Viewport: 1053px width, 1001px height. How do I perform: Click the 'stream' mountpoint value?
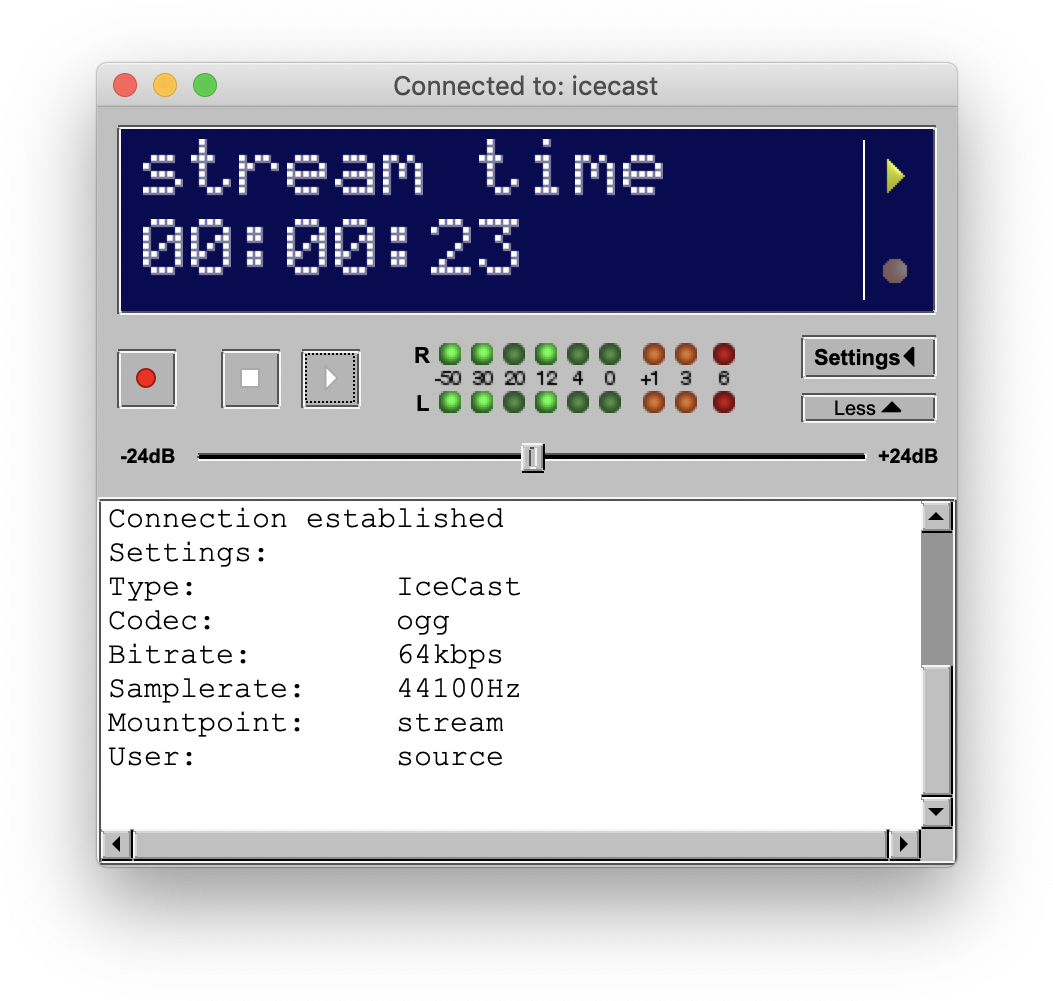click(450, 723)
